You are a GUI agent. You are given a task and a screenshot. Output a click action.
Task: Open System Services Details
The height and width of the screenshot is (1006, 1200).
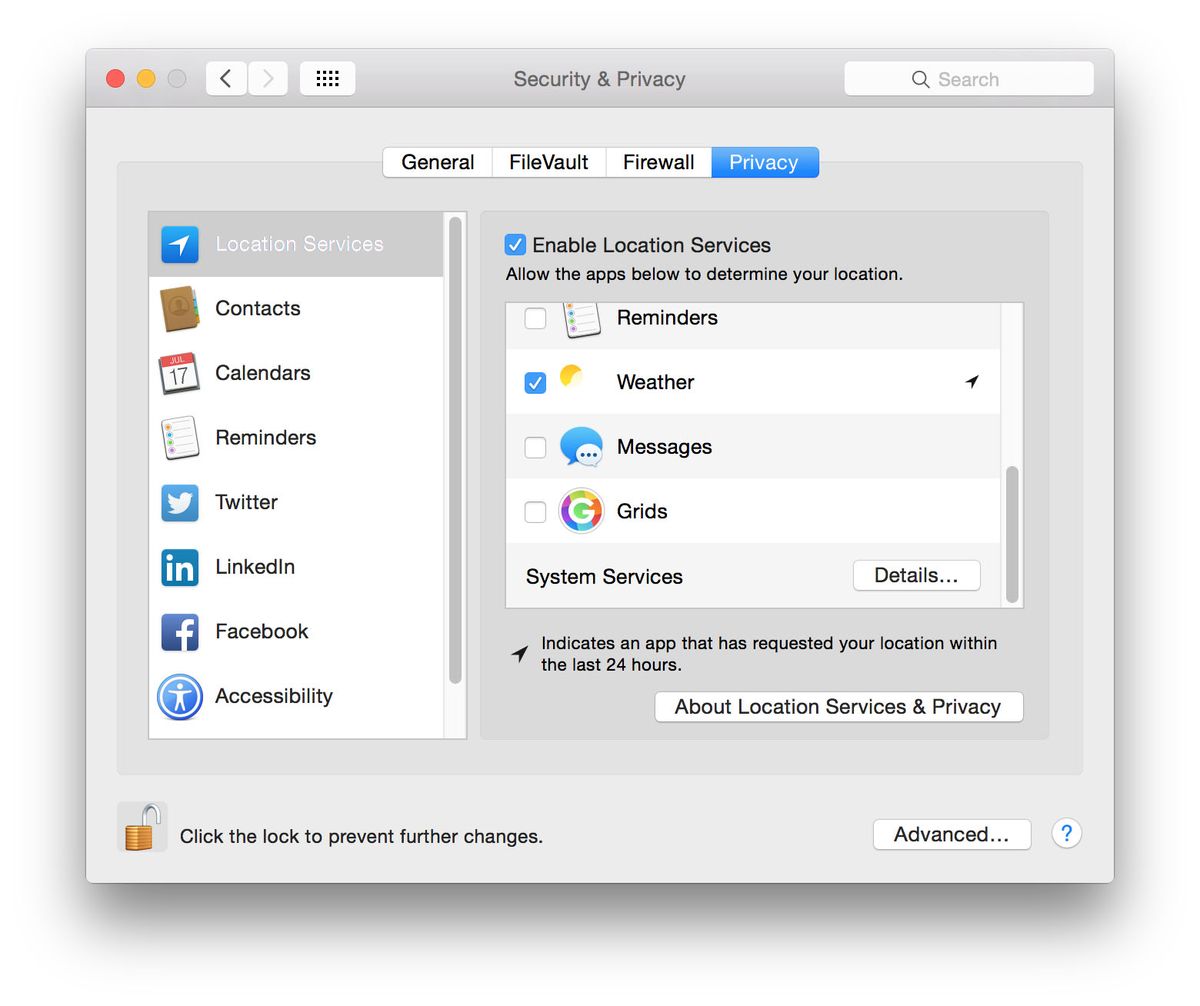(x=916, y=575)
